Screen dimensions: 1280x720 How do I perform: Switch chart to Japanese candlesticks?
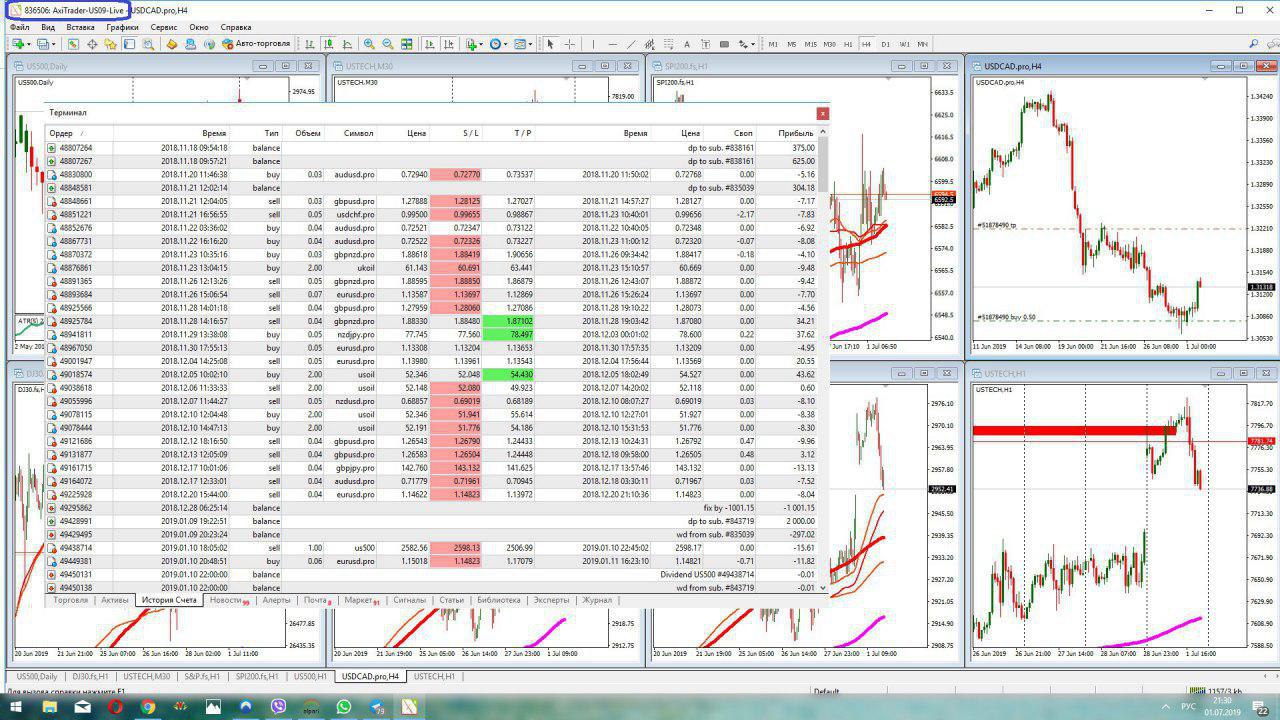coord(328,44)
